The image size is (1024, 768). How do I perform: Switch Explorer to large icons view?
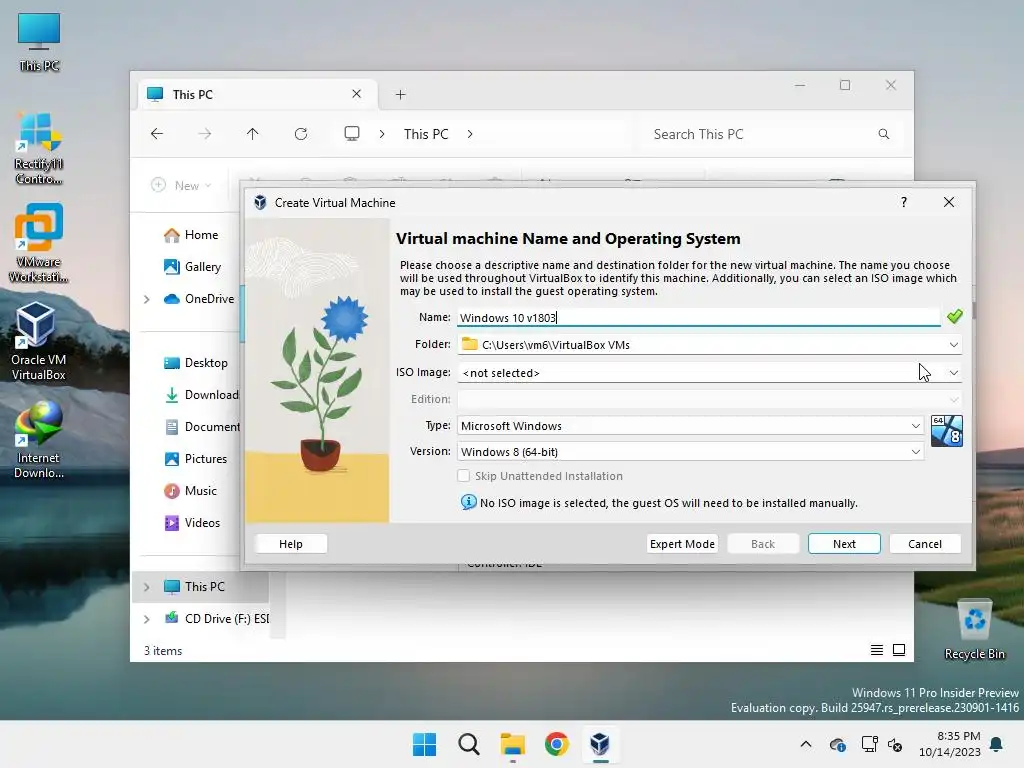pos(899,650)
